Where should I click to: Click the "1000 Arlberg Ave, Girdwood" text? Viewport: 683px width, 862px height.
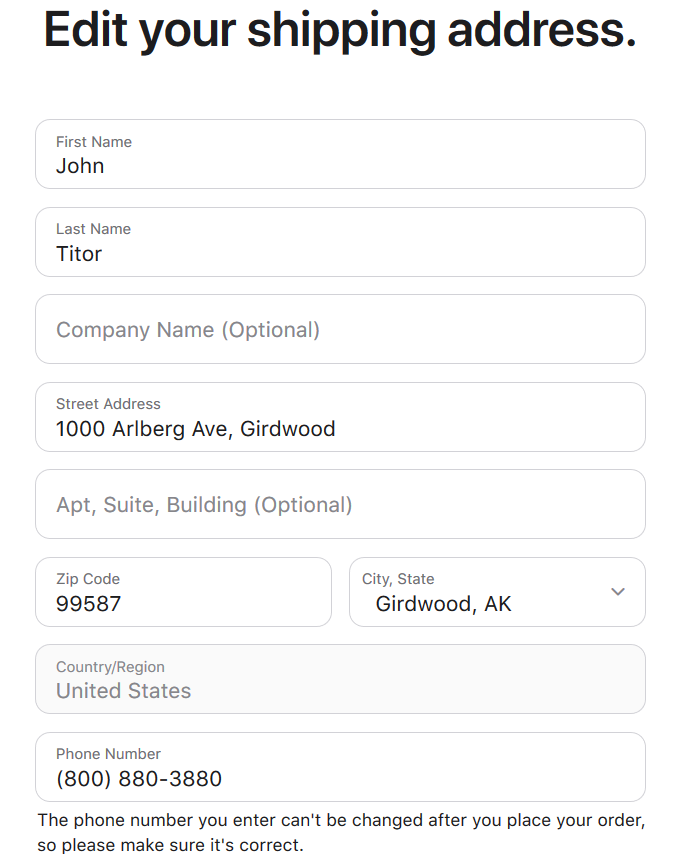[x=196, y=429]
